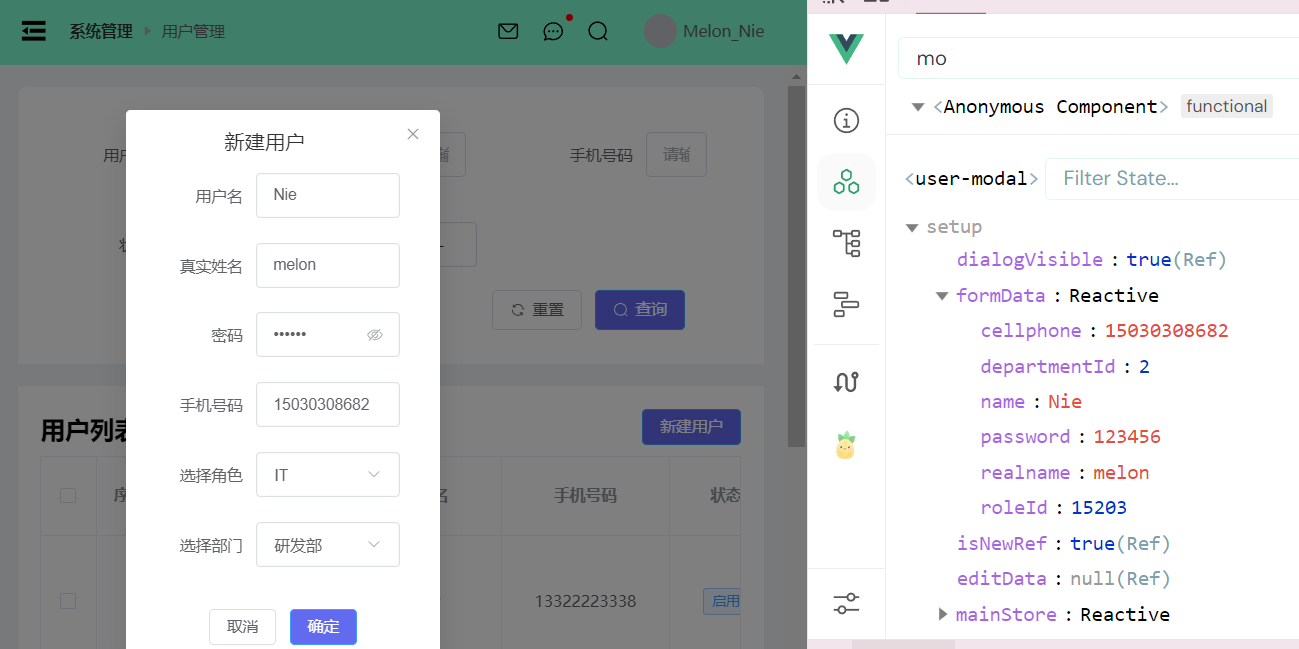The image size is (1299, 649).
Task: Toggle the table header select-all checkbox
Action: (68, 495)
